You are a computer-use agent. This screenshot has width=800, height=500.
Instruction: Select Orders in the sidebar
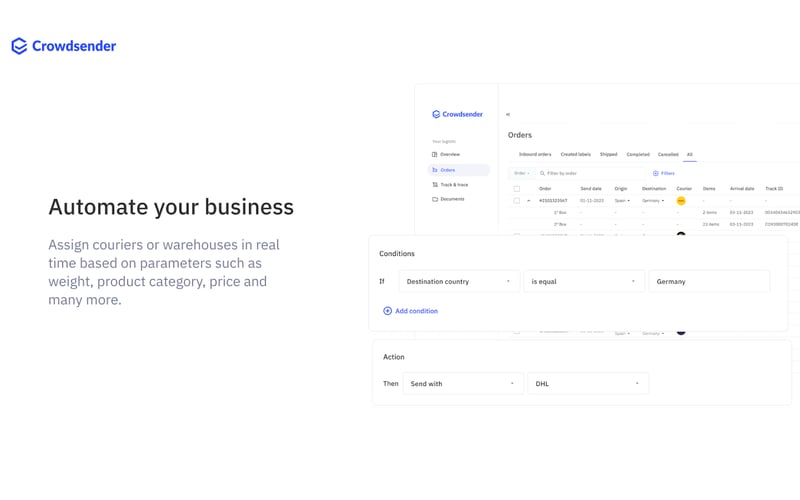click(x=458, y=170)
